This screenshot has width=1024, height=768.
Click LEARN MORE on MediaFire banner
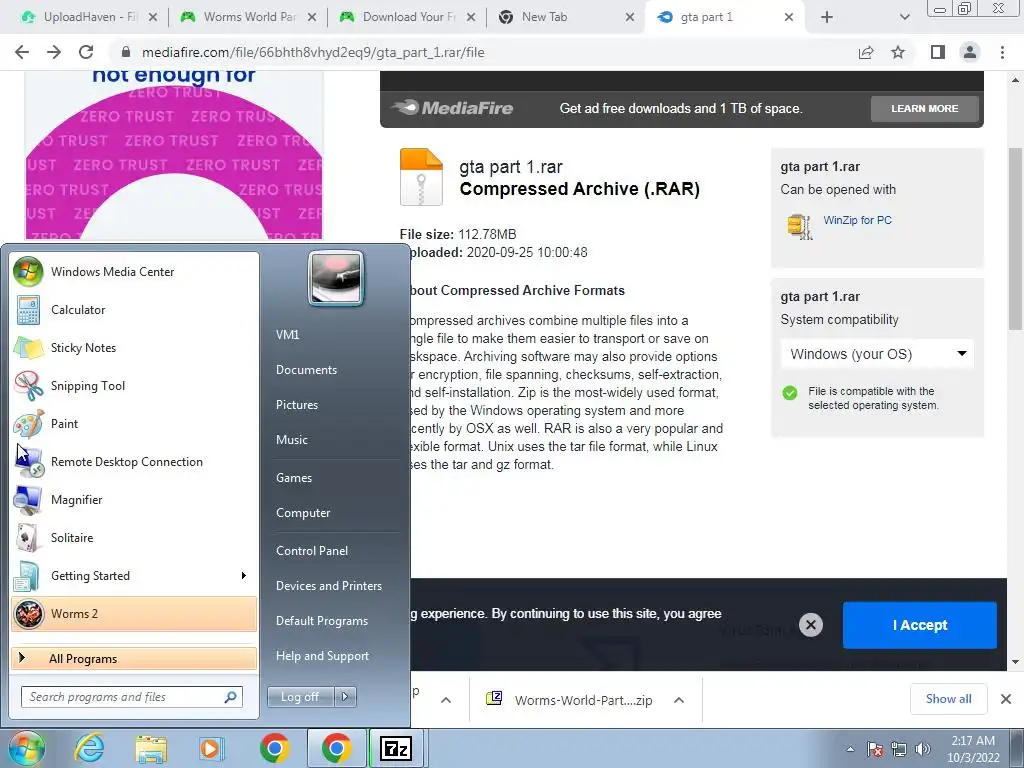pyautogui.click(x=925, y=108)
